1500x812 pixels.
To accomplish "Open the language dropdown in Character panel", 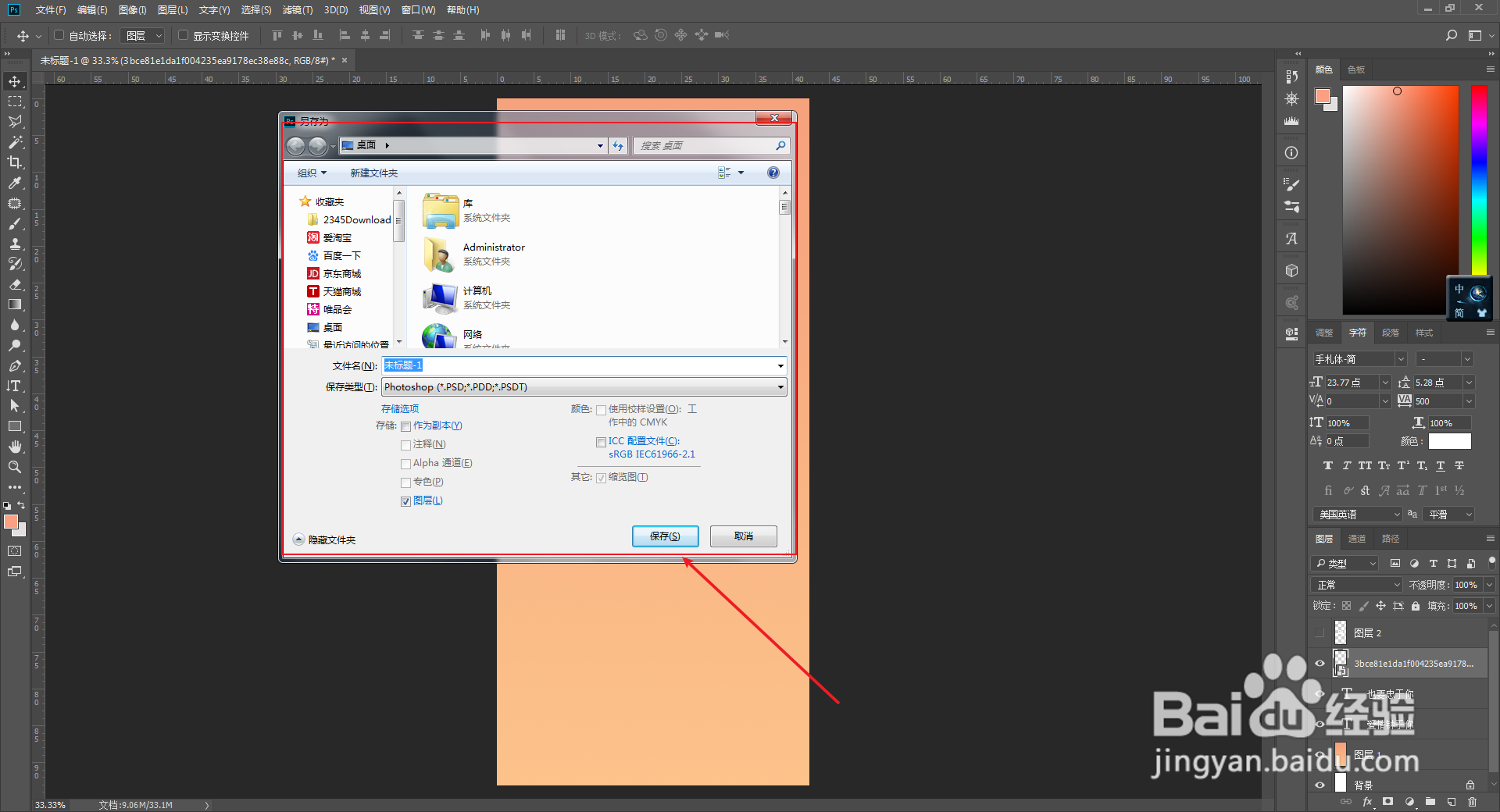I will [1358, 514].
